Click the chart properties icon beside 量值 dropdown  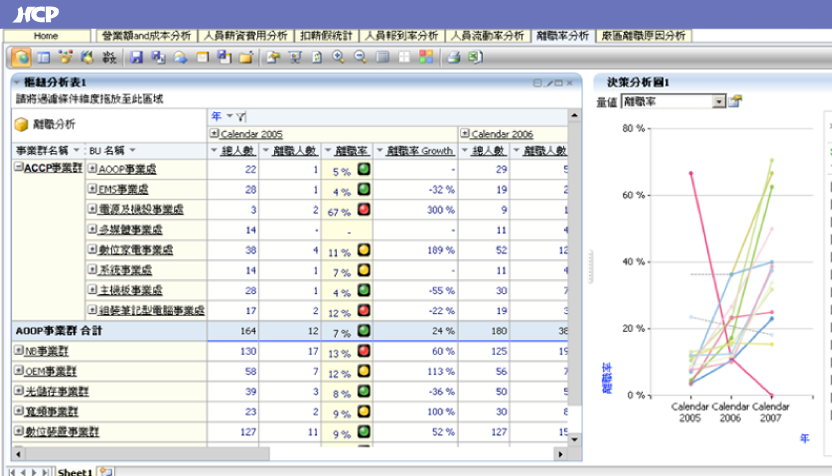click(736, 101)
